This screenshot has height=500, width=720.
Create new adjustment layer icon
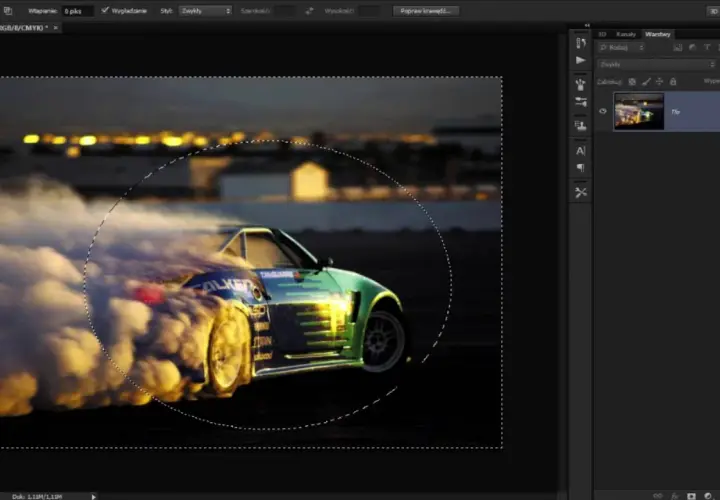[708, 496]
